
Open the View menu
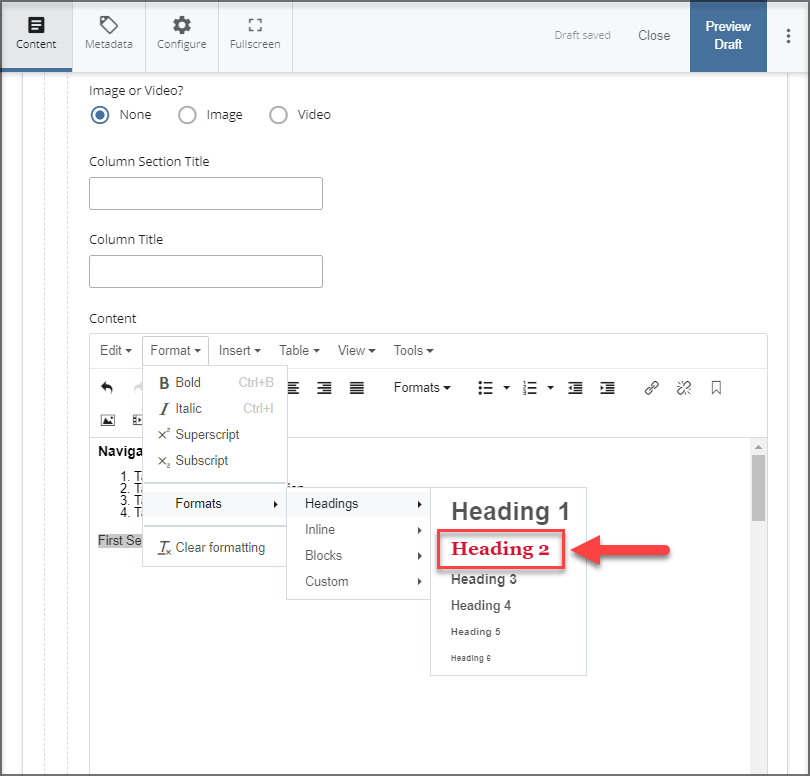click(356, 350)
